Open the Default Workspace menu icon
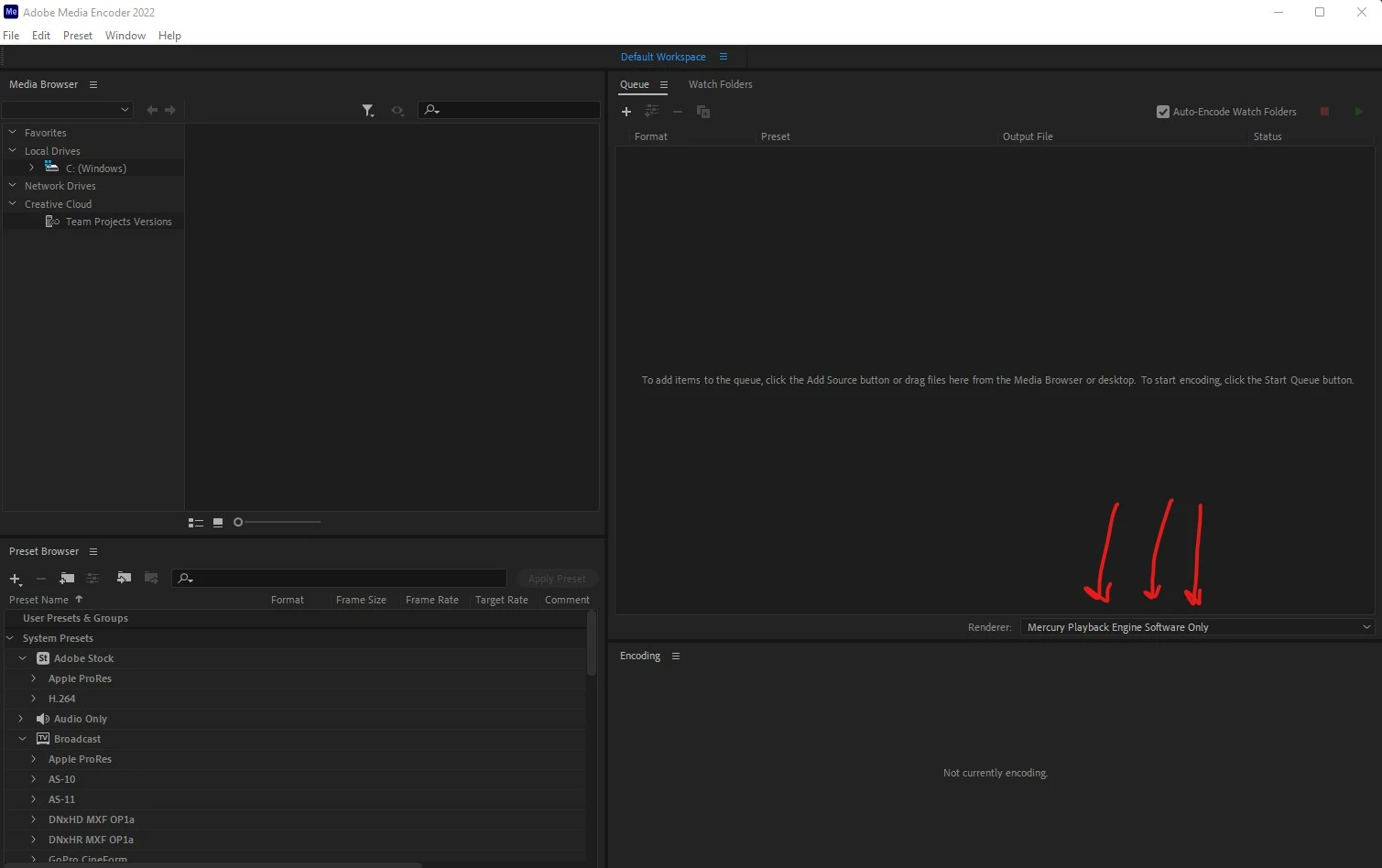 pos(724,57)
